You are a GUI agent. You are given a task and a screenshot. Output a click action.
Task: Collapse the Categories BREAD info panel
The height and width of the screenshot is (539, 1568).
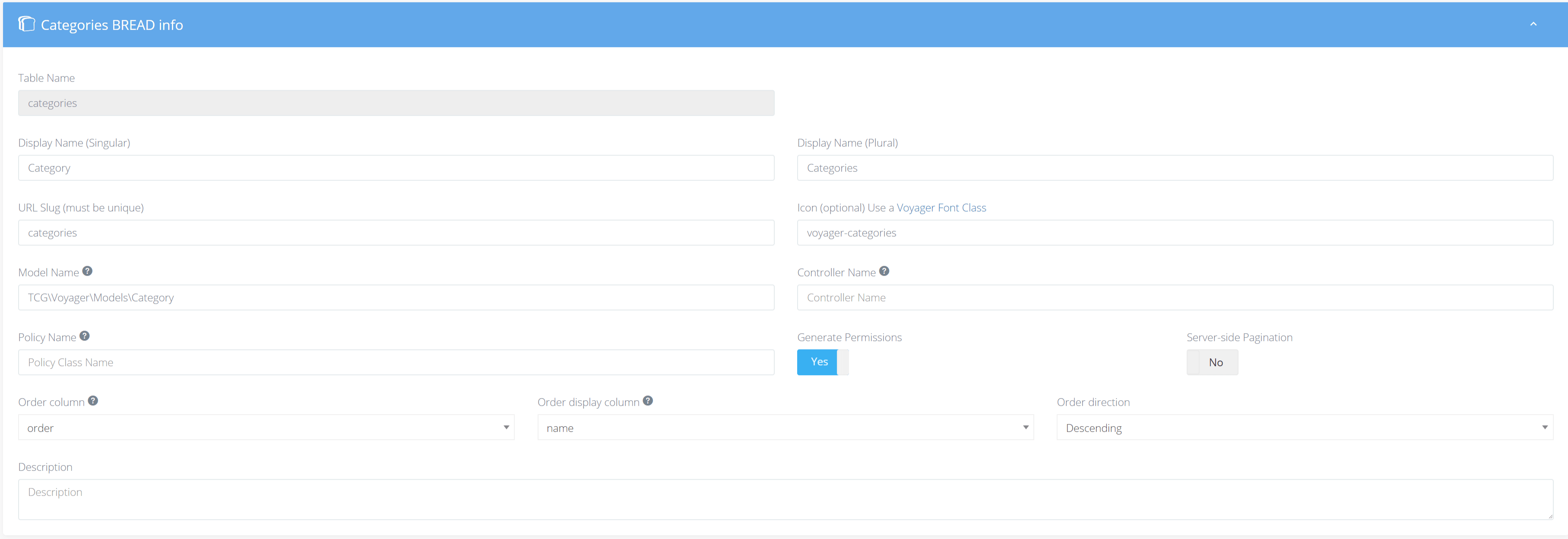[x=1533, y=24]
